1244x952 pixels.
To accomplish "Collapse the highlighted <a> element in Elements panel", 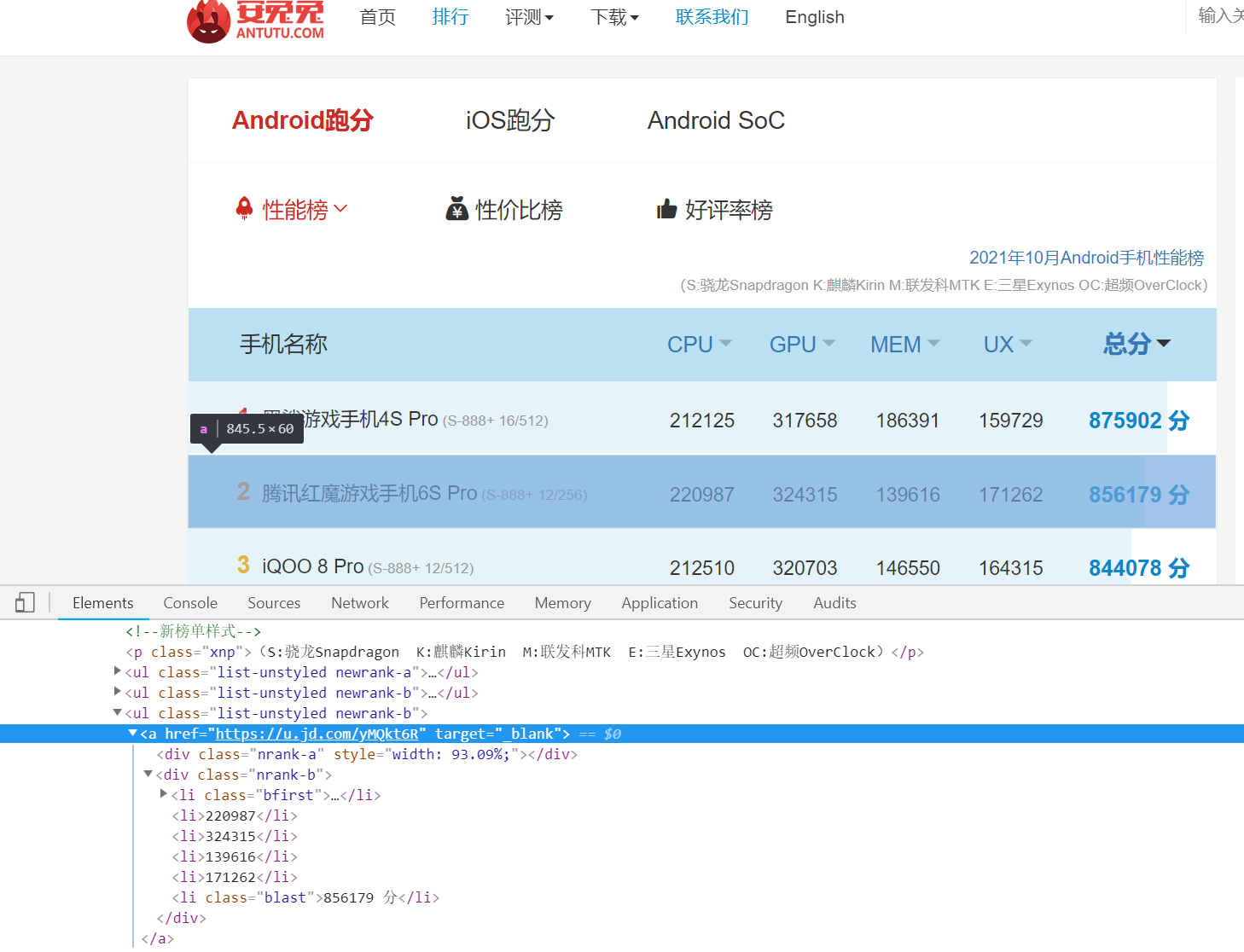I will pos(133,733).
